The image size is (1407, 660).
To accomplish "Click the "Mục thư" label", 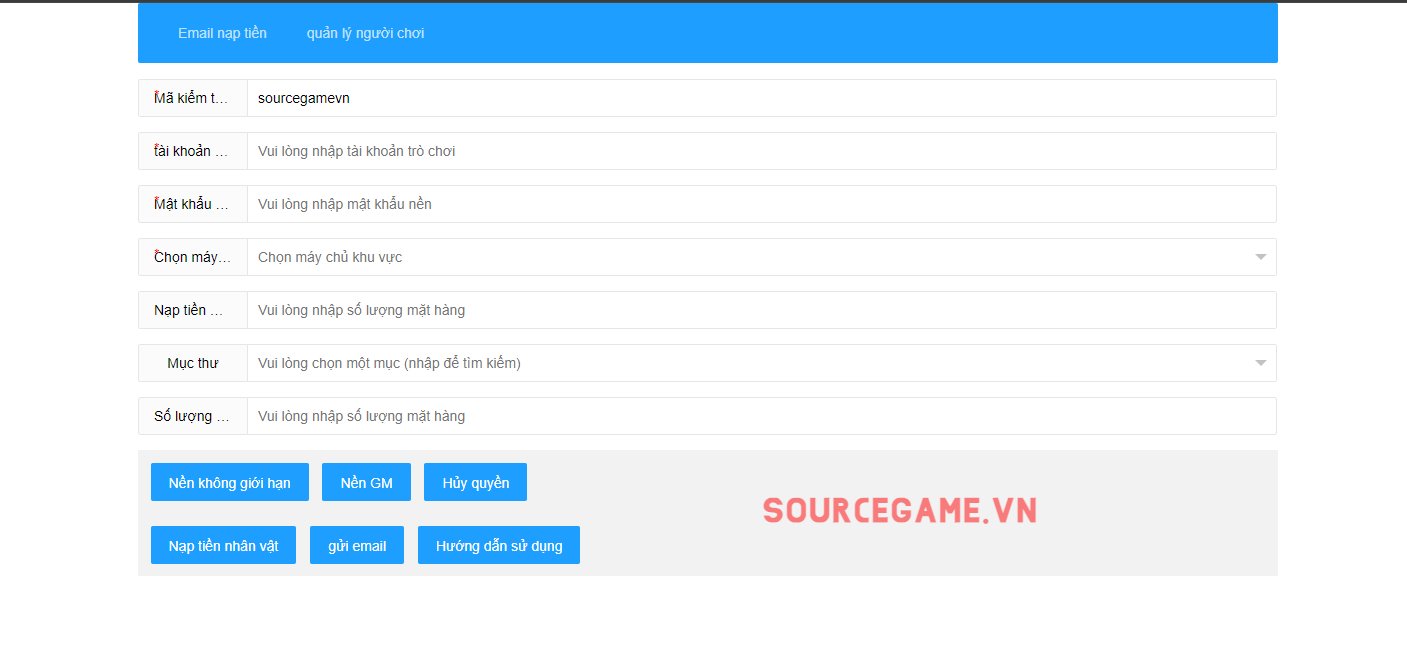I will tap(193, 363).
